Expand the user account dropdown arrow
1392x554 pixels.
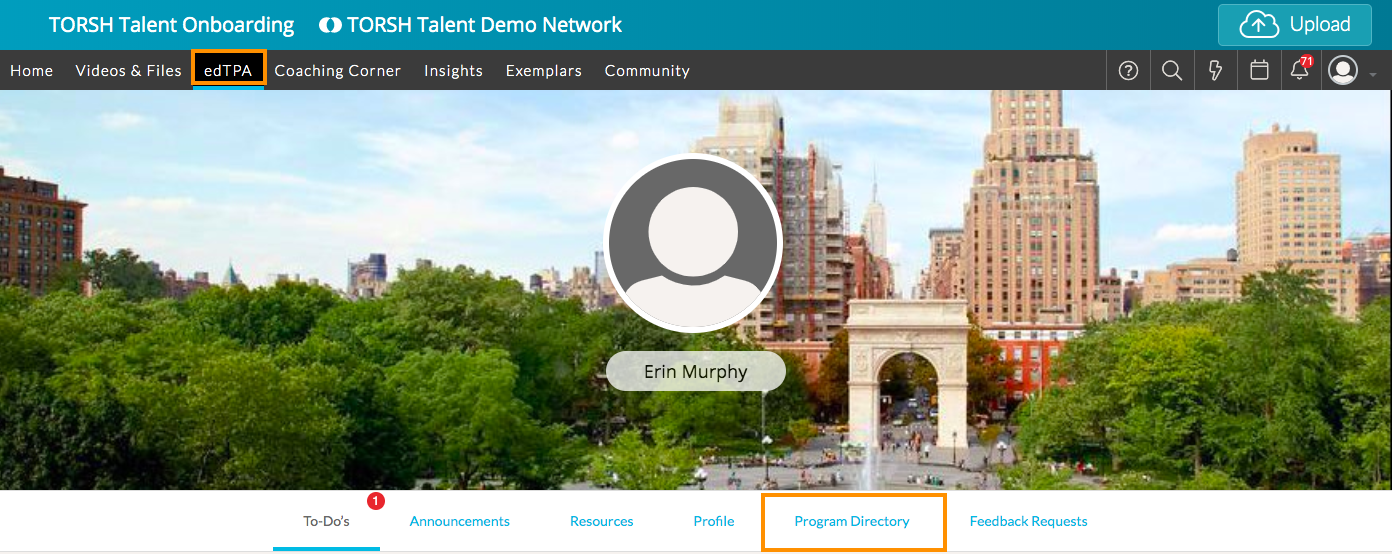point(1373,74)
